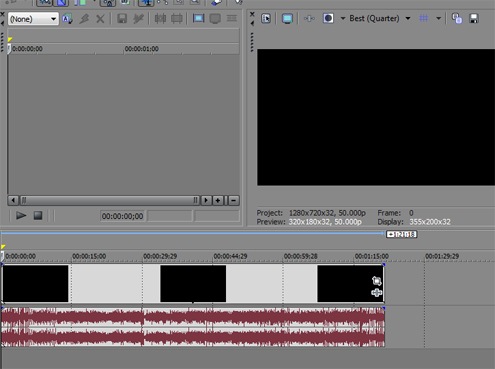Click the Project 1280x720x32, 50.000p text
This screenshot has height=369, width=495.
tap(311, 213)
